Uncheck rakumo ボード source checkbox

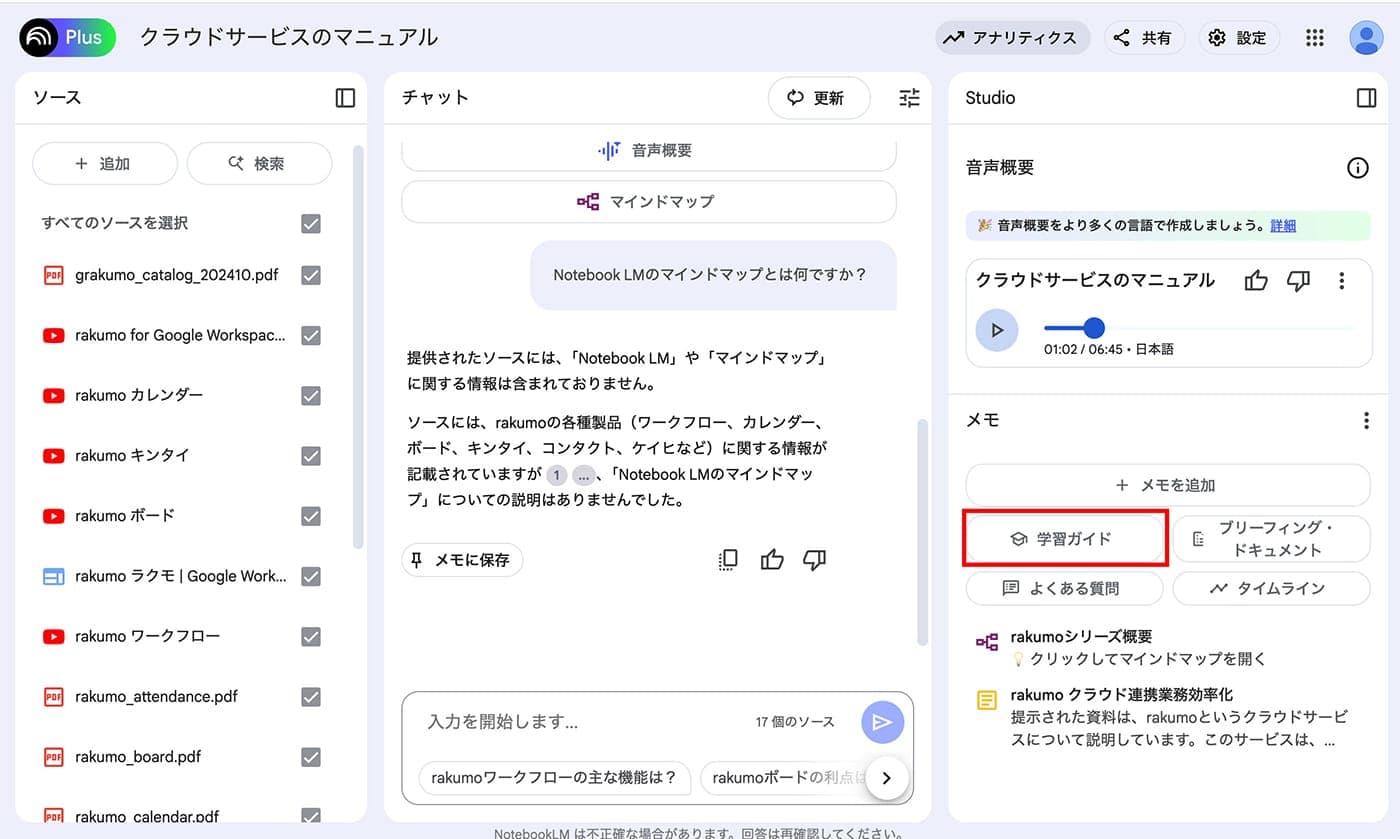(x=311, y=516)
